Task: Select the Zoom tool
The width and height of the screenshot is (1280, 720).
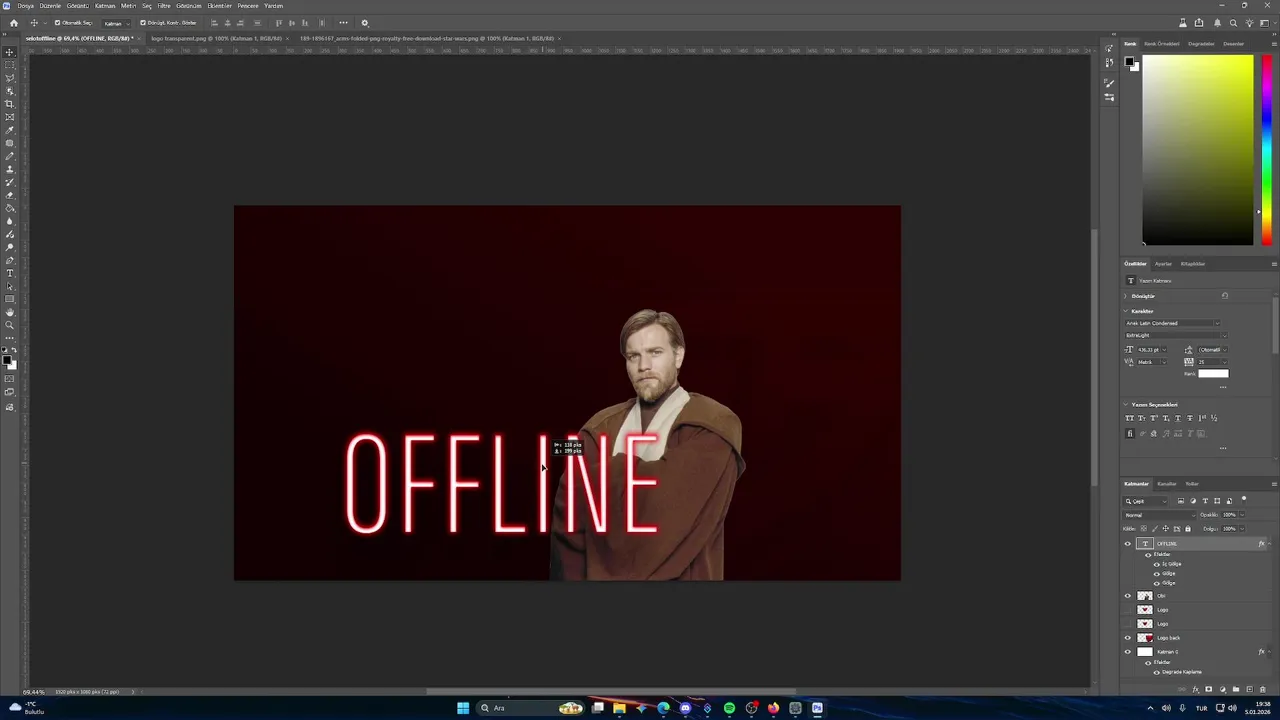Action: click(x=10, y=325)
